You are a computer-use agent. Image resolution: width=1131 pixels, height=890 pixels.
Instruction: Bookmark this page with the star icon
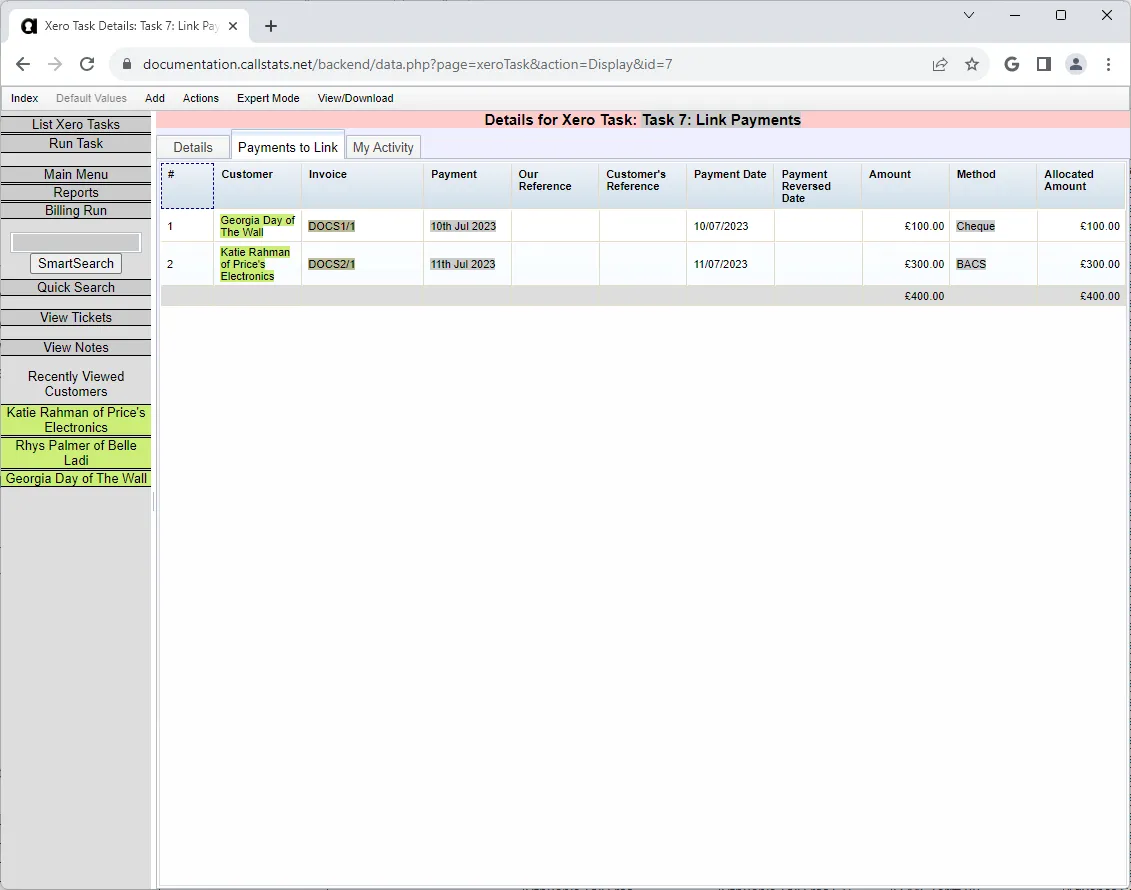[x=972, y=64]
